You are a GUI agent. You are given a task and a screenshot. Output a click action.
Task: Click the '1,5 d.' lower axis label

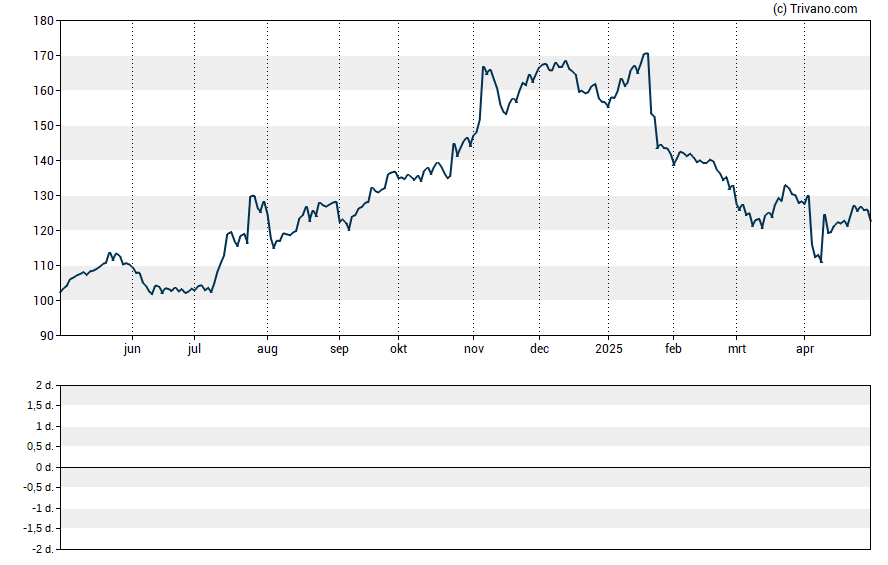click(41, 405)
